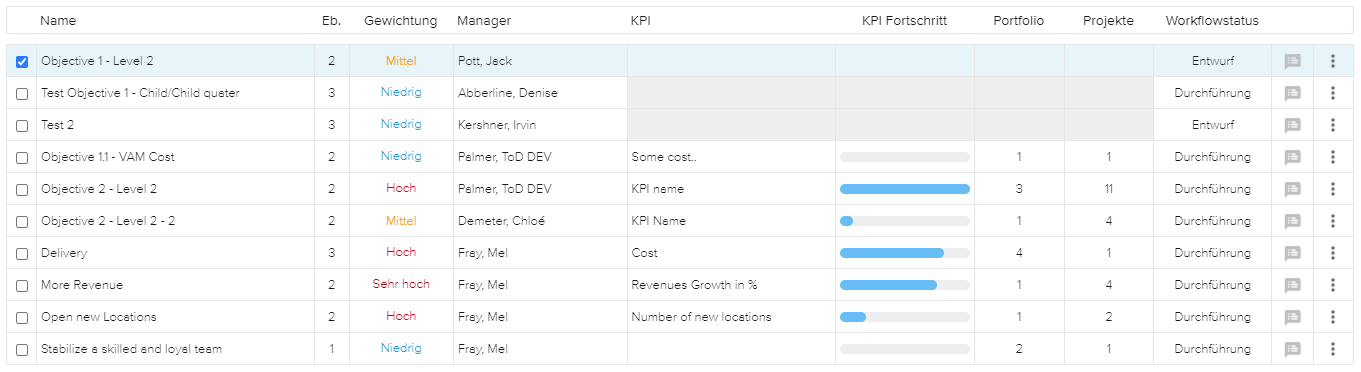Open more options for Test 2 row
This screenshot has height=372, width=1361.
click(1332, 125)
